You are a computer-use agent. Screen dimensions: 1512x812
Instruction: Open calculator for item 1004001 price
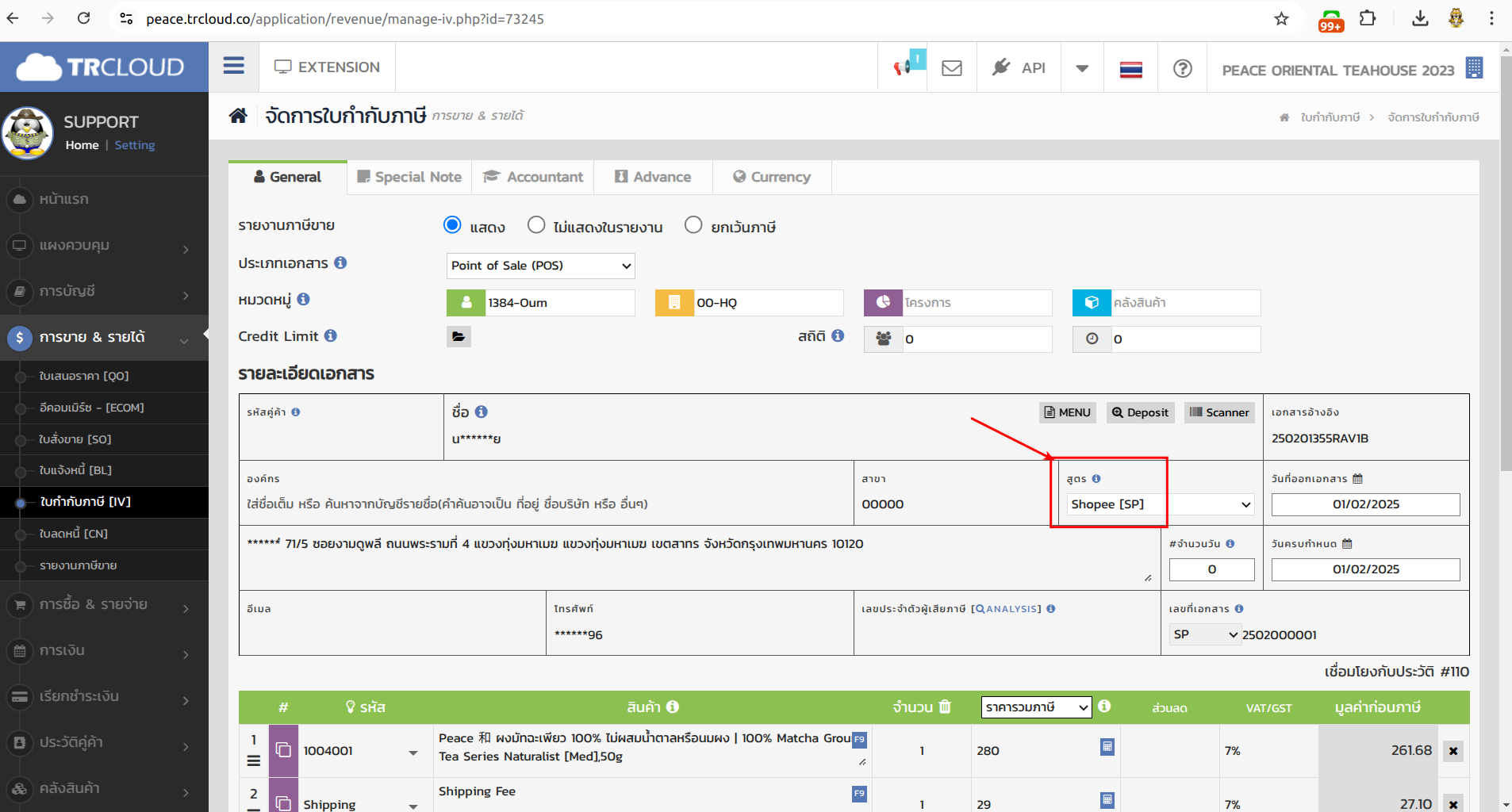tap(1107, 747)
